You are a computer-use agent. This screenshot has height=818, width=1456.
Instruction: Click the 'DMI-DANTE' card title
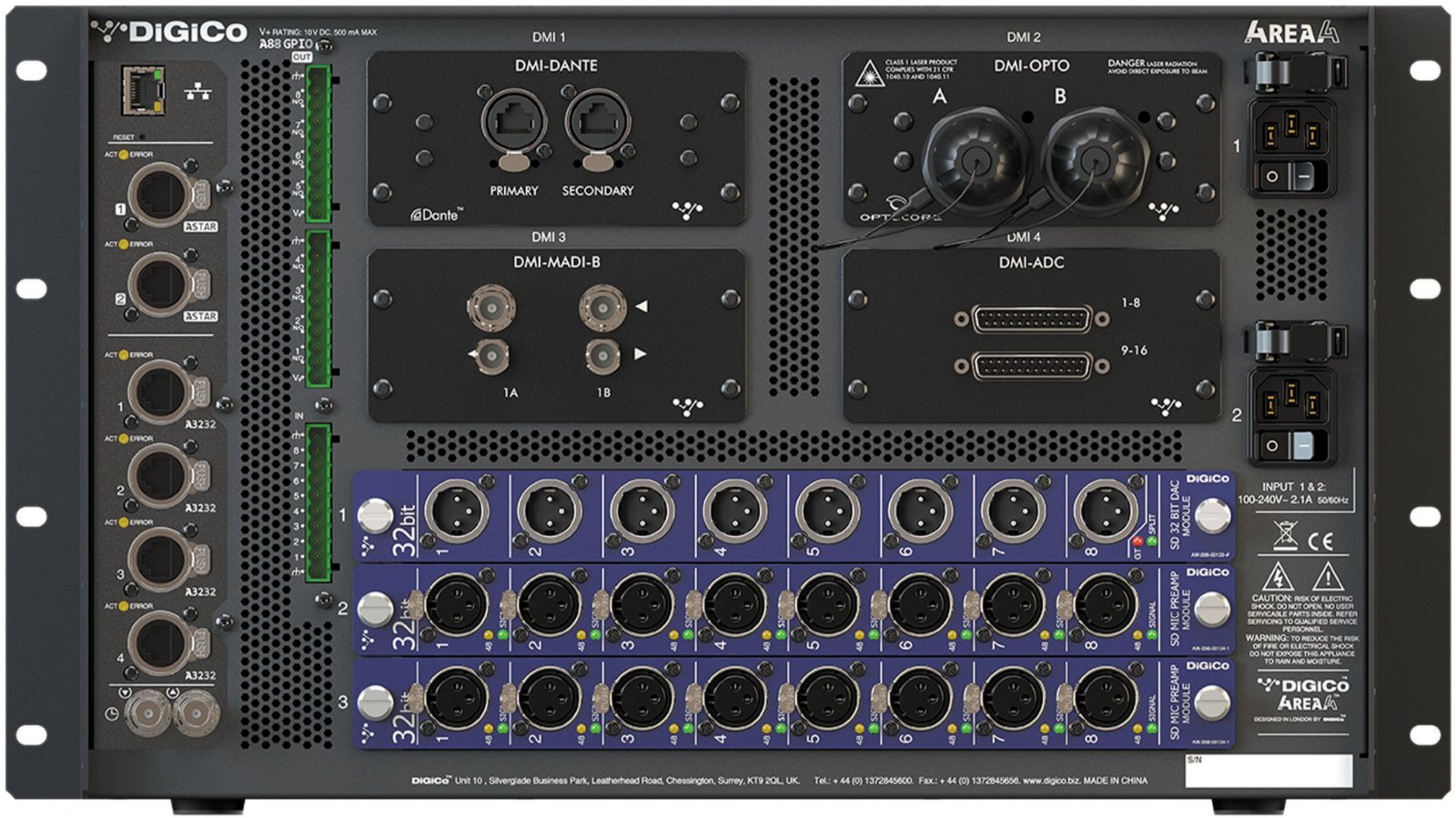556,66
